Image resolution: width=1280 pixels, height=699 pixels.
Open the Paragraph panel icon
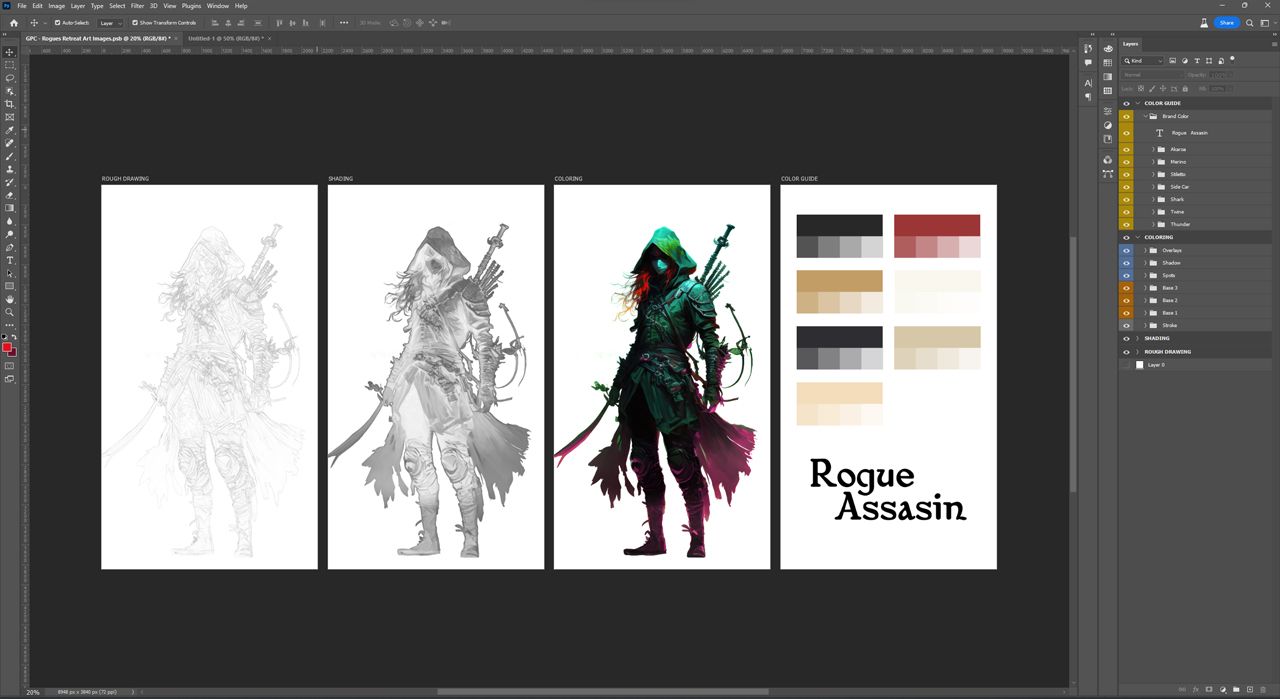point(1088,97)
